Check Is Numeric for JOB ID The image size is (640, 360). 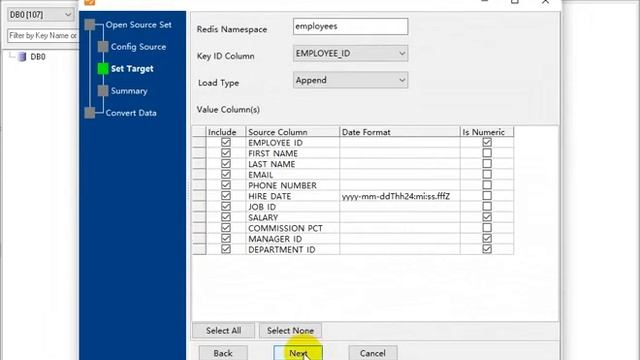(487, 207)
